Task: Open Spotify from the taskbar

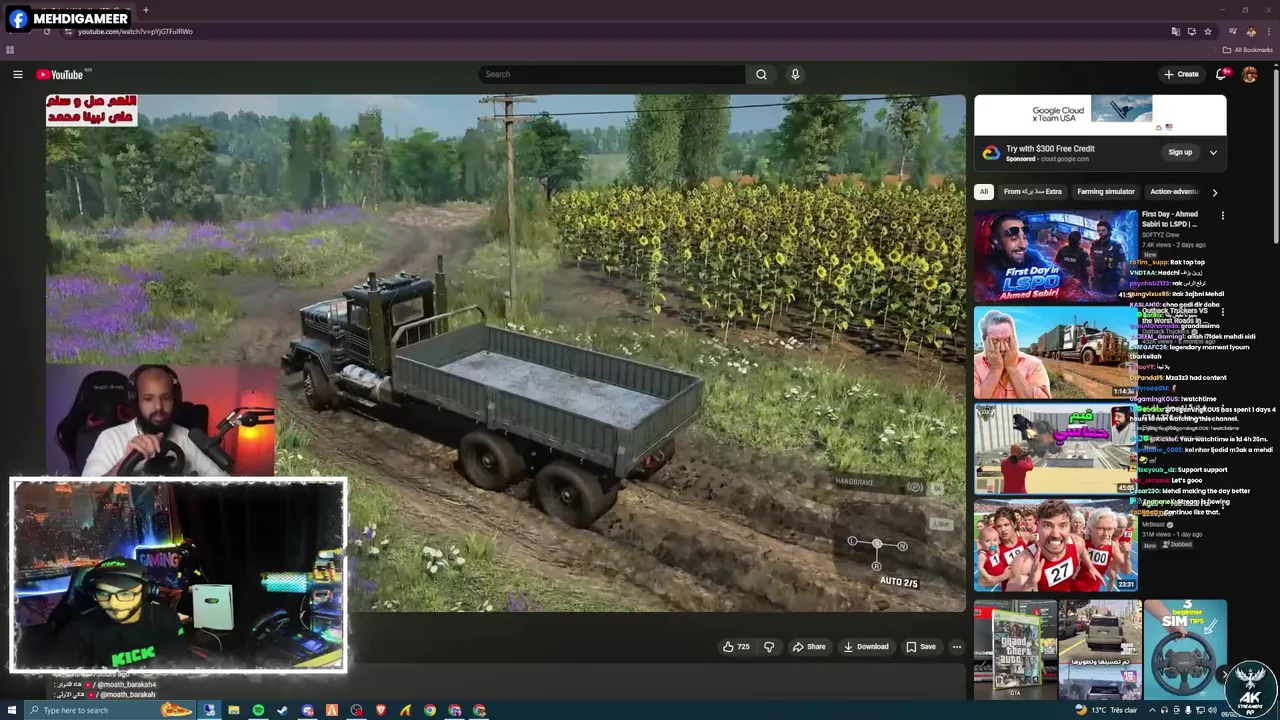Action: point(258,710)
